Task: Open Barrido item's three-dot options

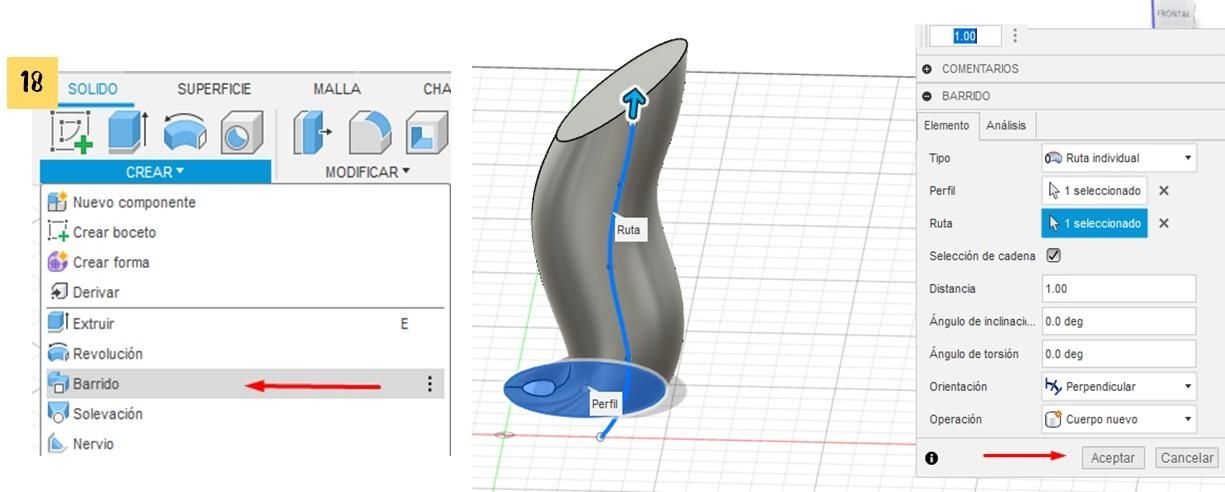Action: click(430, 383)
